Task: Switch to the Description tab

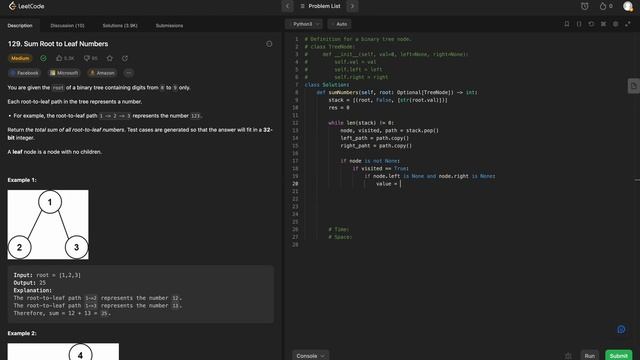Action: point(20,25)
